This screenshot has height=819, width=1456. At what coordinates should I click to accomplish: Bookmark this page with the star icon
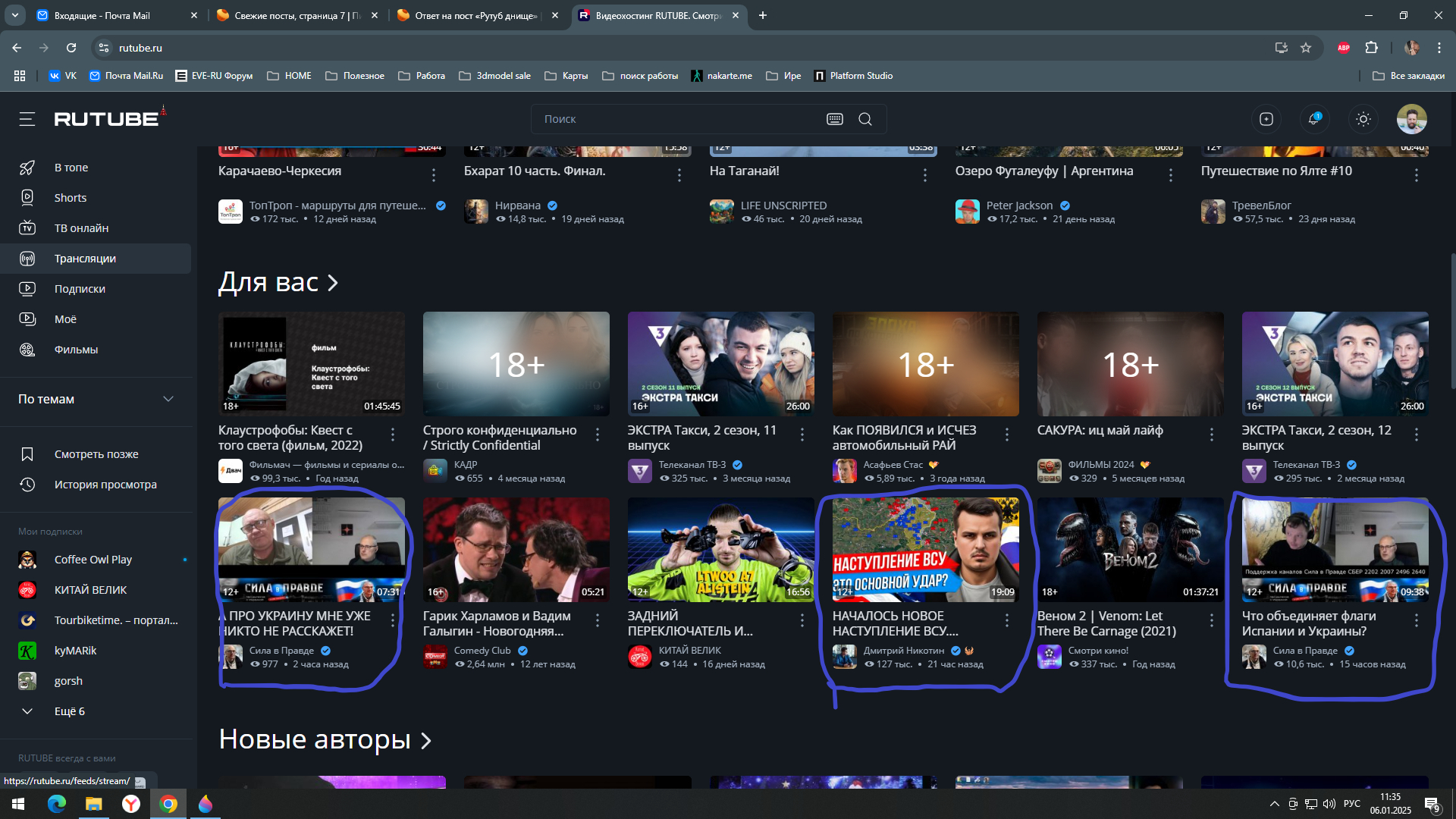pos(1306,48)
